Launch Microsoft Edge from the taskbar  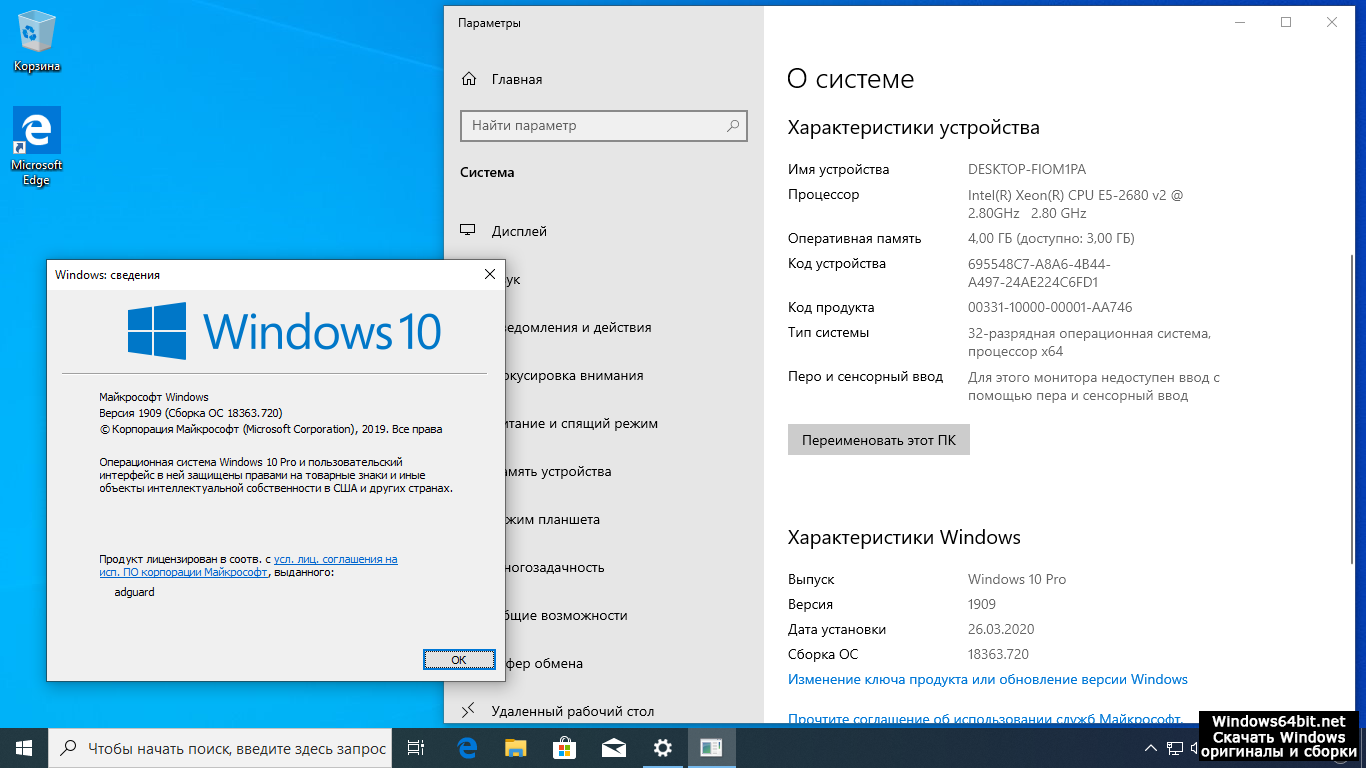(467, 748)
